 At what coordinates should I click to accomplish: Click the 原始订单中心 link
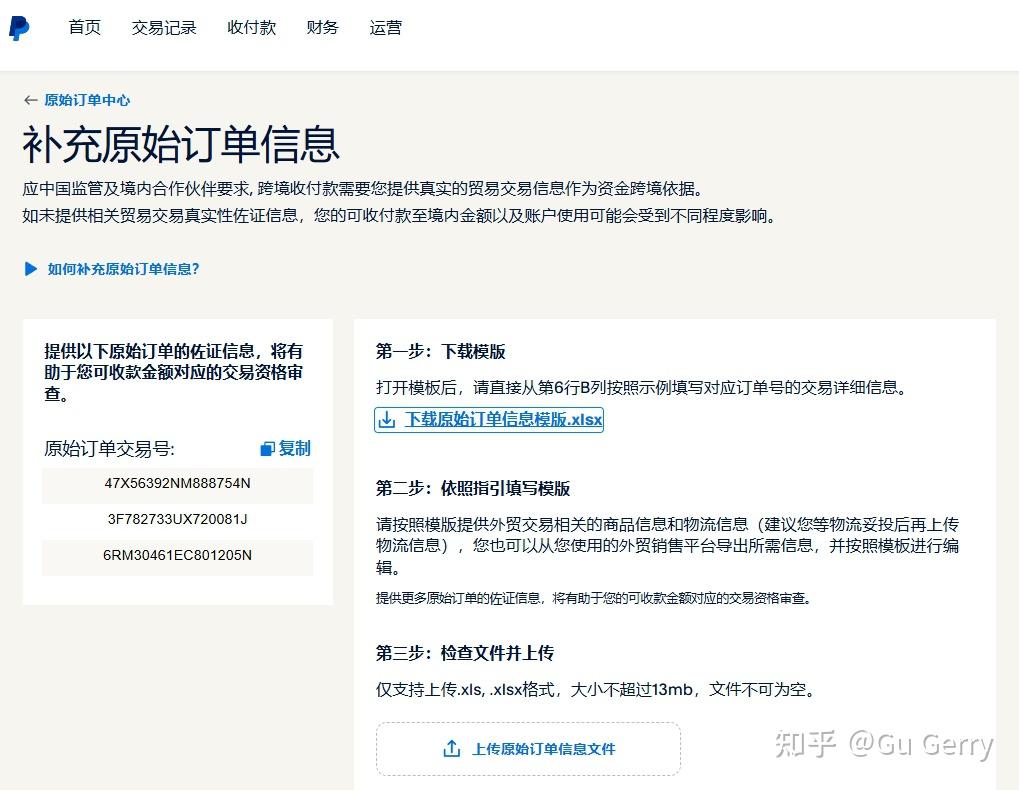[86, 100]
